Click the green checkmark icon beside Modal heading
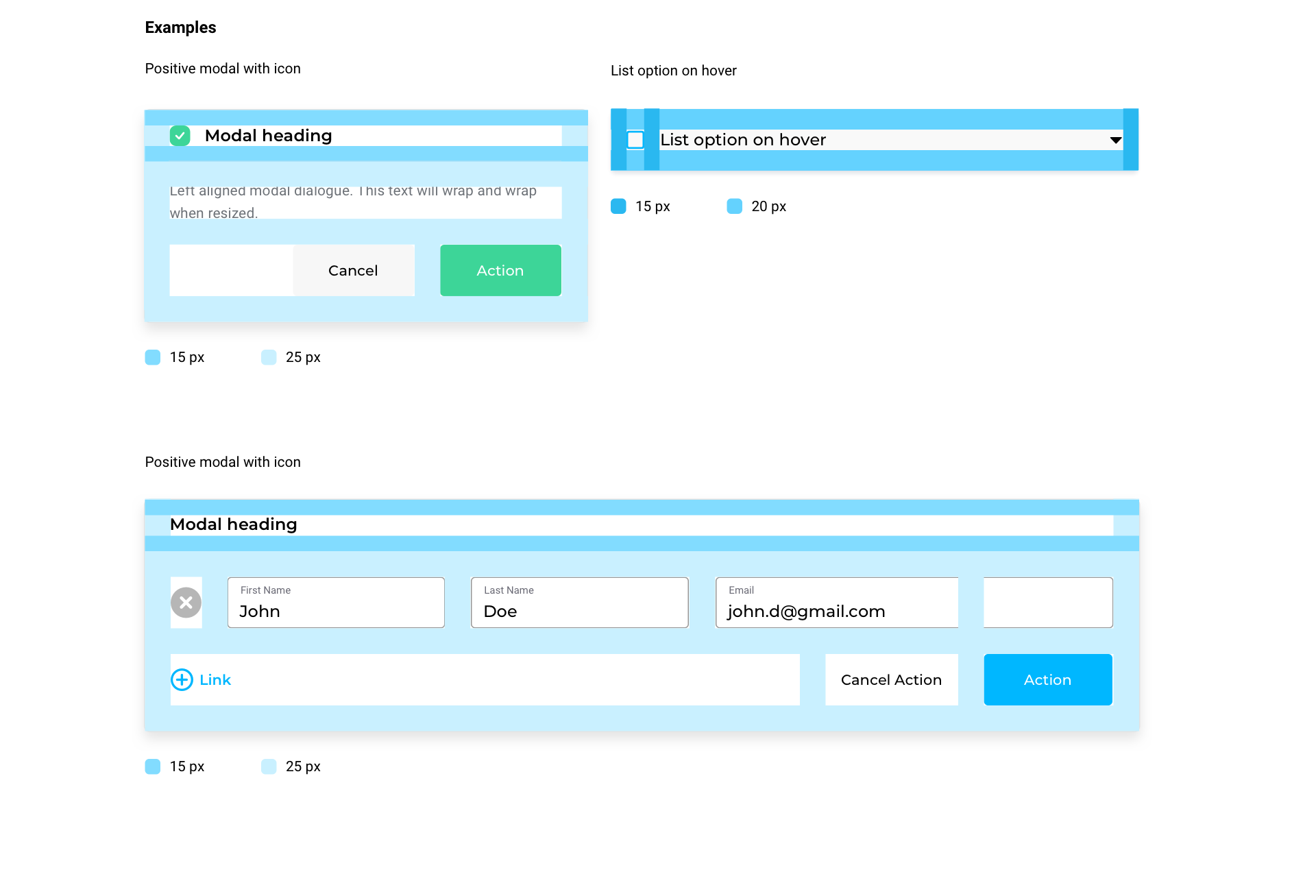The image size is (1316, 896). pyautogui.click(x=180, y=136)
